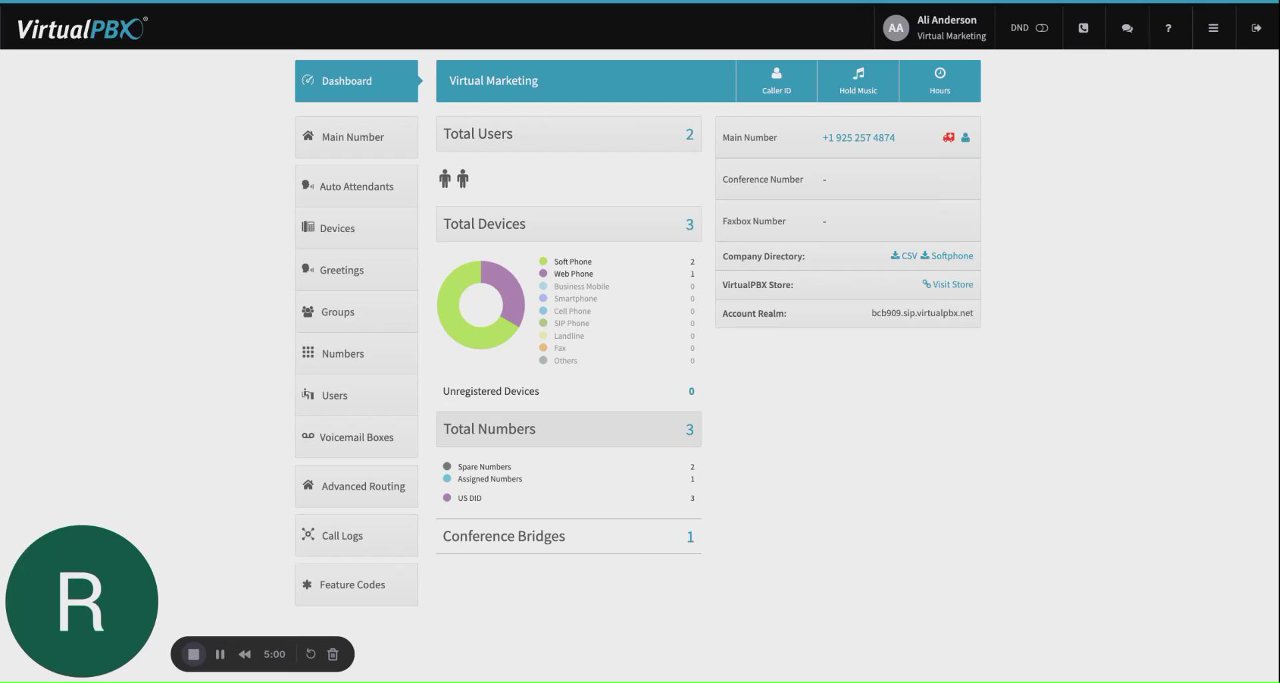Image resolution: width=1280 pixels, height=683 pixels.
Task: Visit the VirtualPBX Store link
Action: (948, 285)
